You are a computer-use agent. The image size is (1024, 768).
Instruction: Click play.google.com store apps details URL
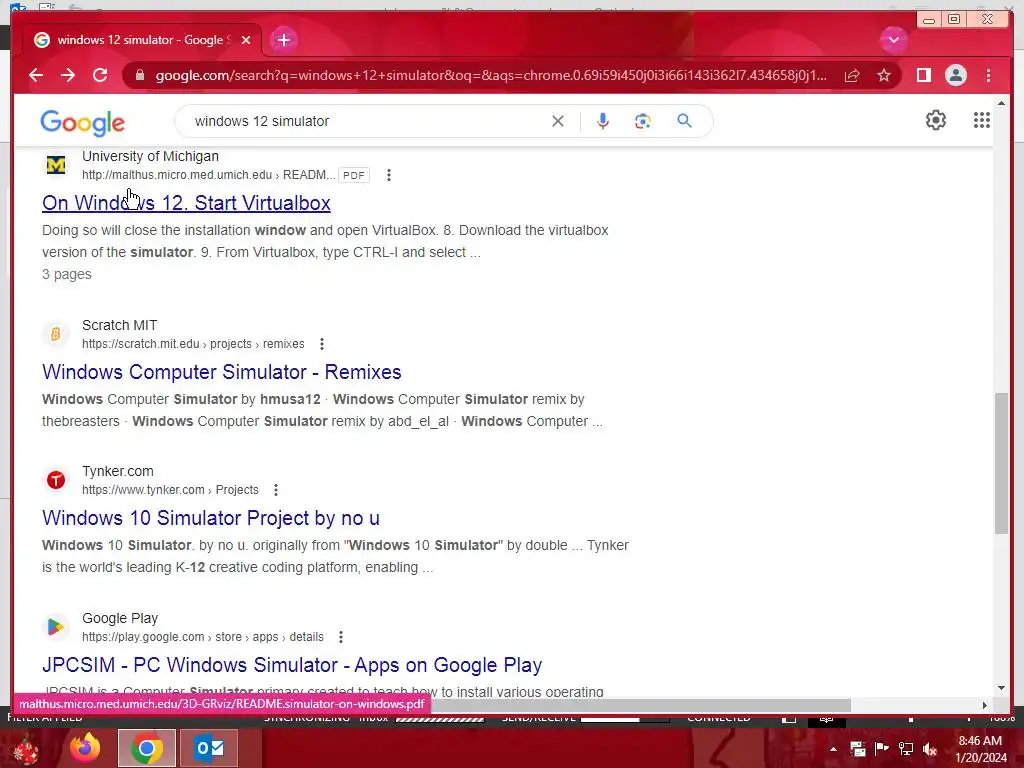tap(202, 637)
